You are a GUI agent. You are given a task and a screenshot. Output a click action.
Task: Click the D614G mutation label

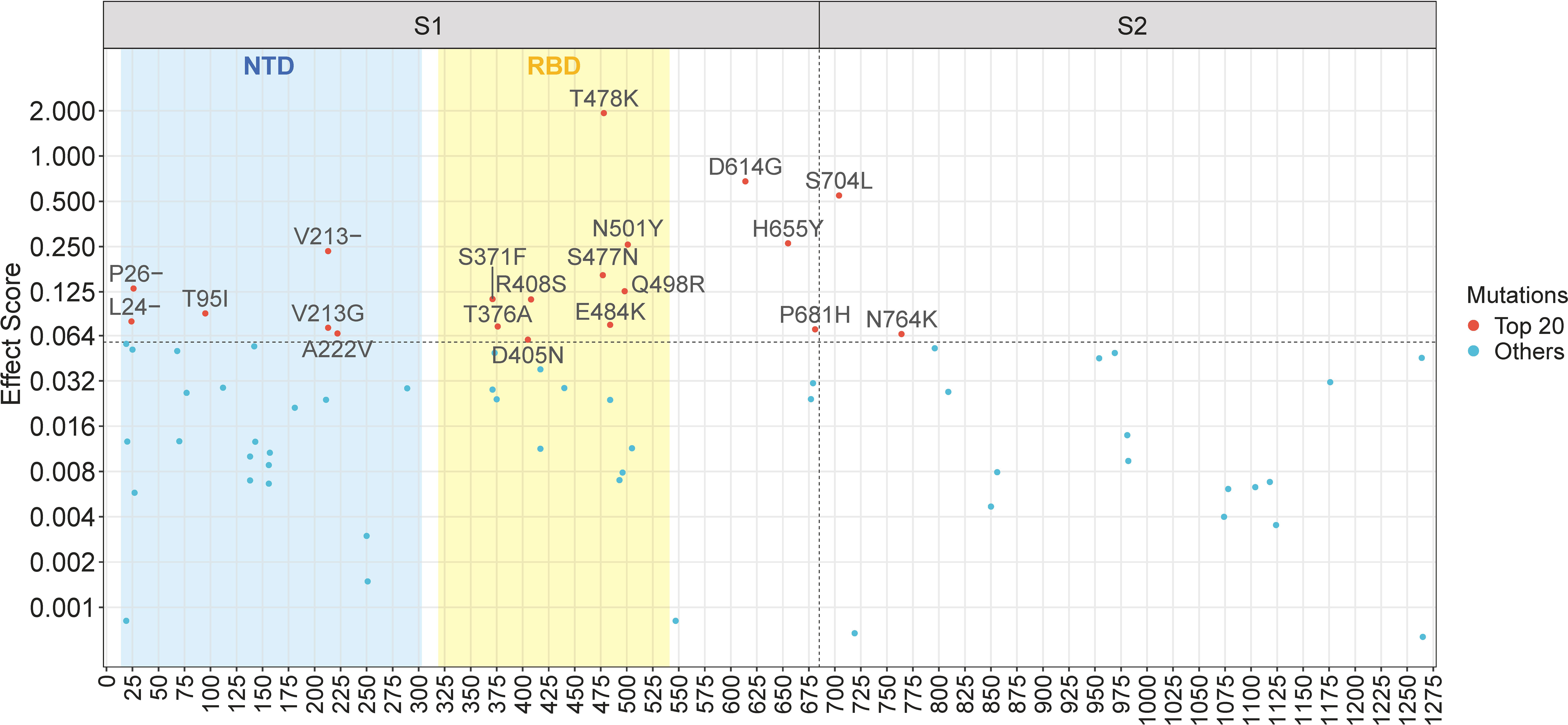745,167
